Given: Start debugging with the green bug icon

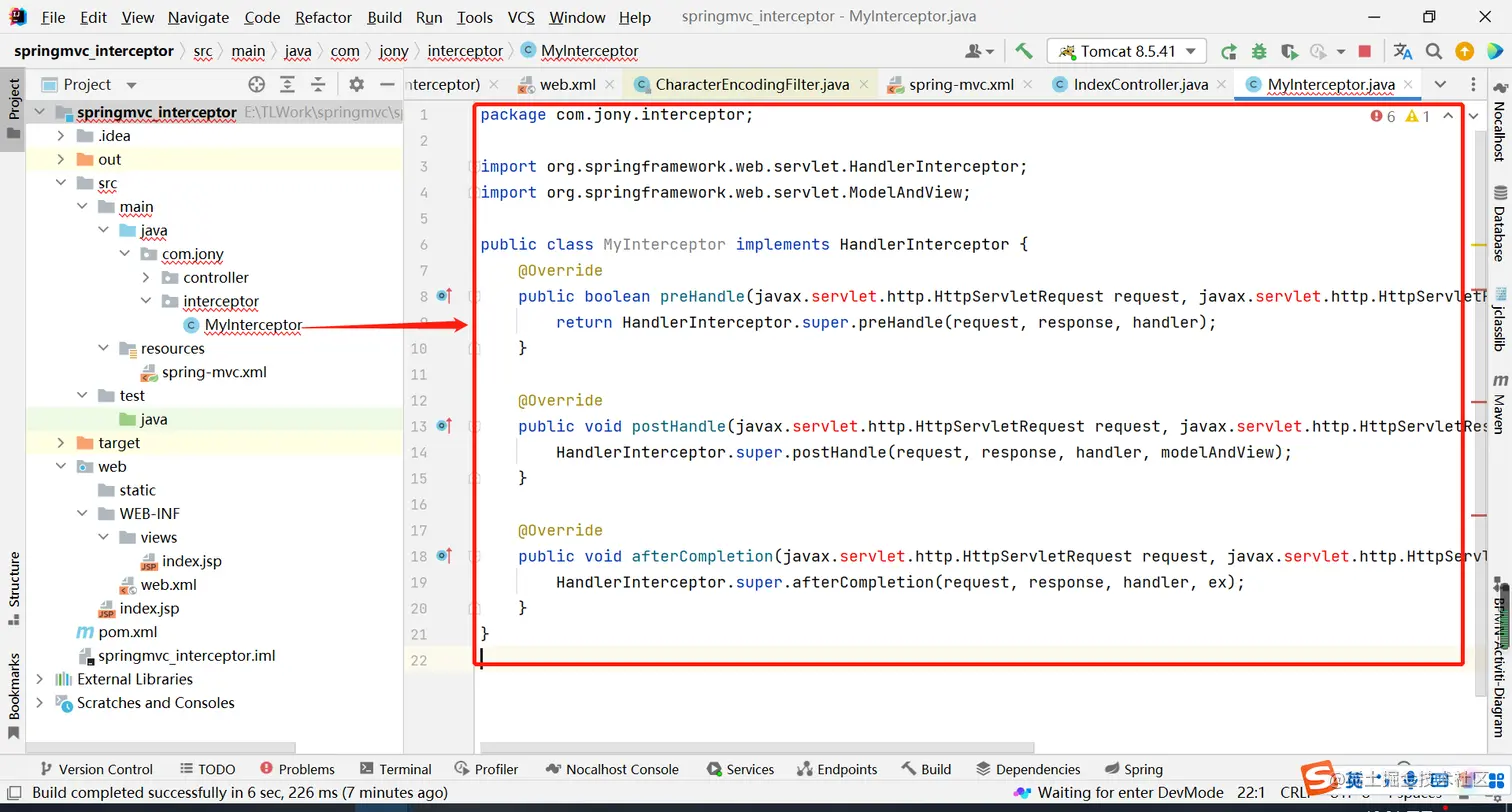Looking at the screenshot, I should coord(1259,51).
